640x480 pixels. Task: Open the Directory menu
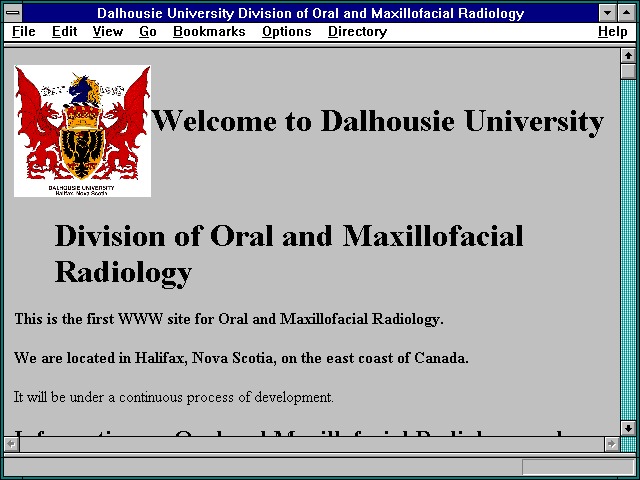[358, 32]
